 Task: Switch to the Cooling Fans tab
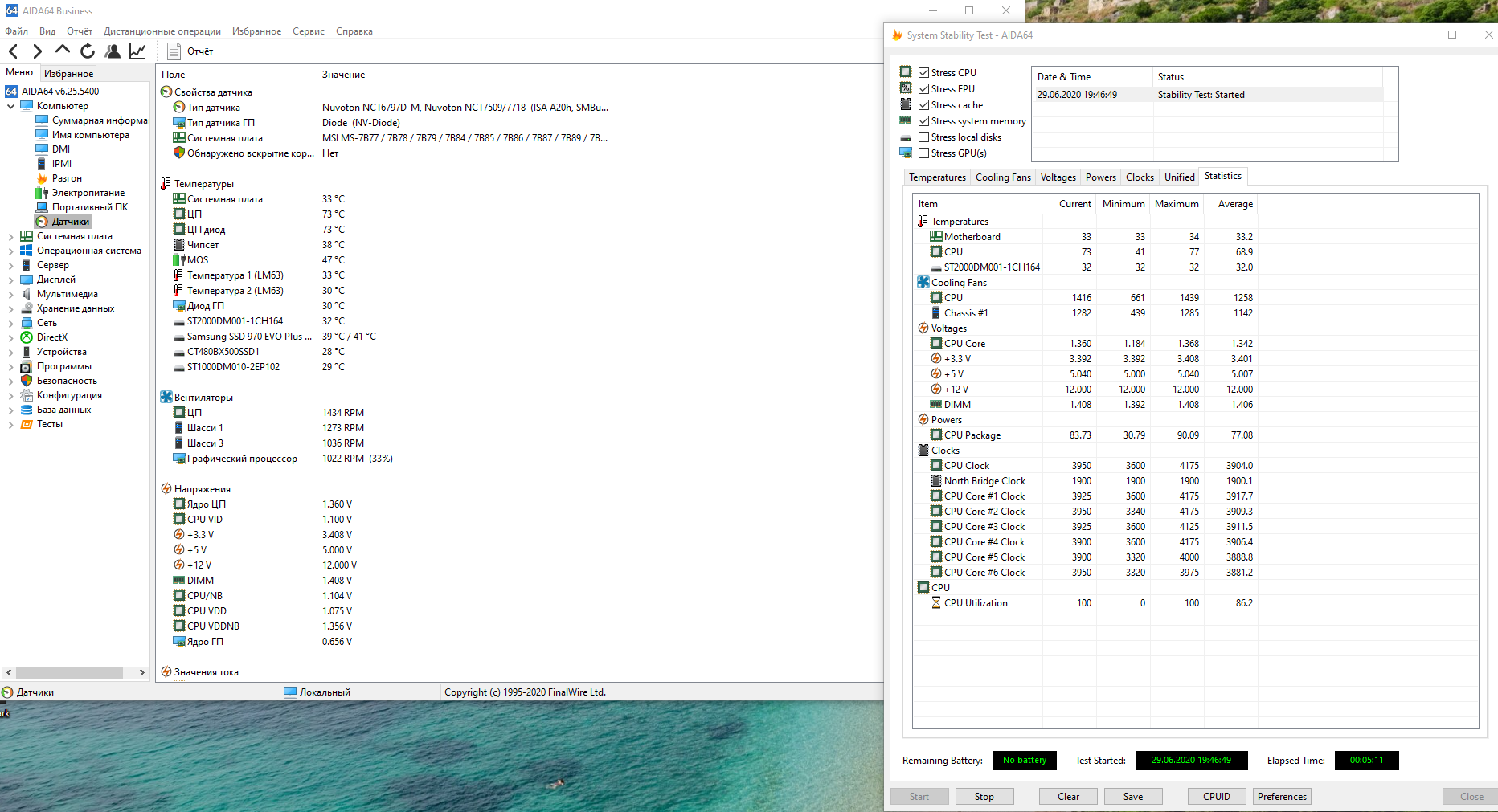click(1003, 177)
